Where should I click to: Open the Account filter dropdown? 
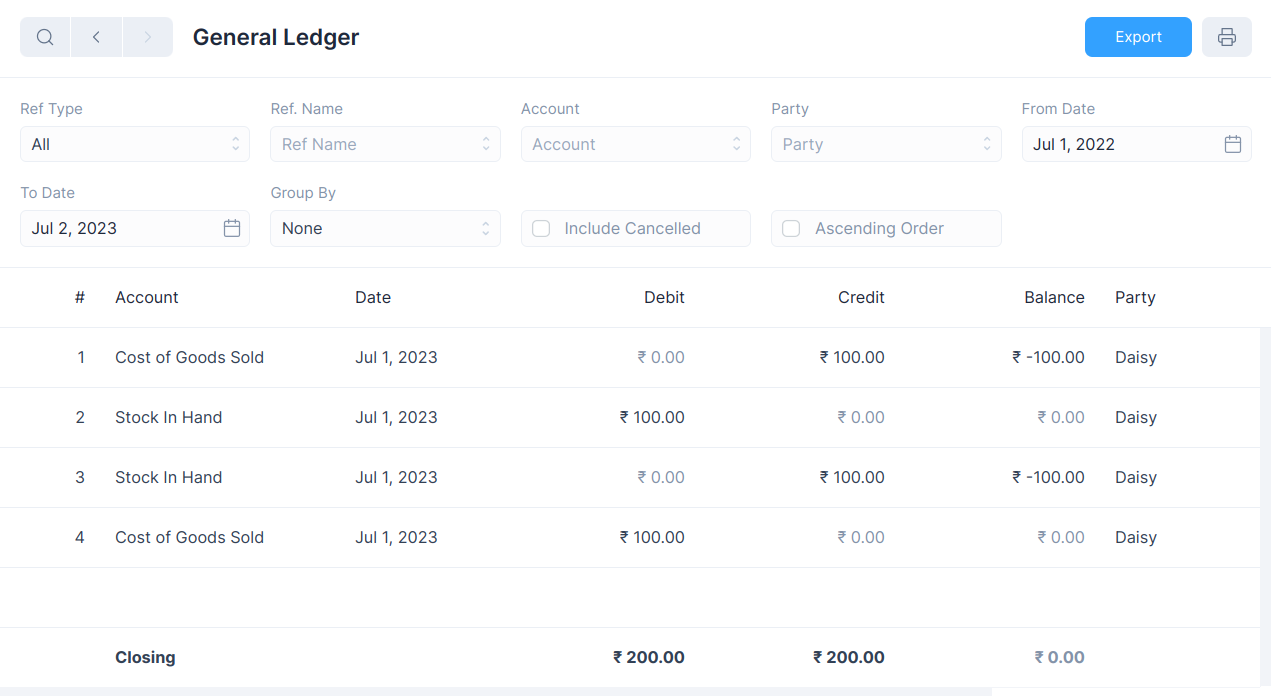click(635, 144)
